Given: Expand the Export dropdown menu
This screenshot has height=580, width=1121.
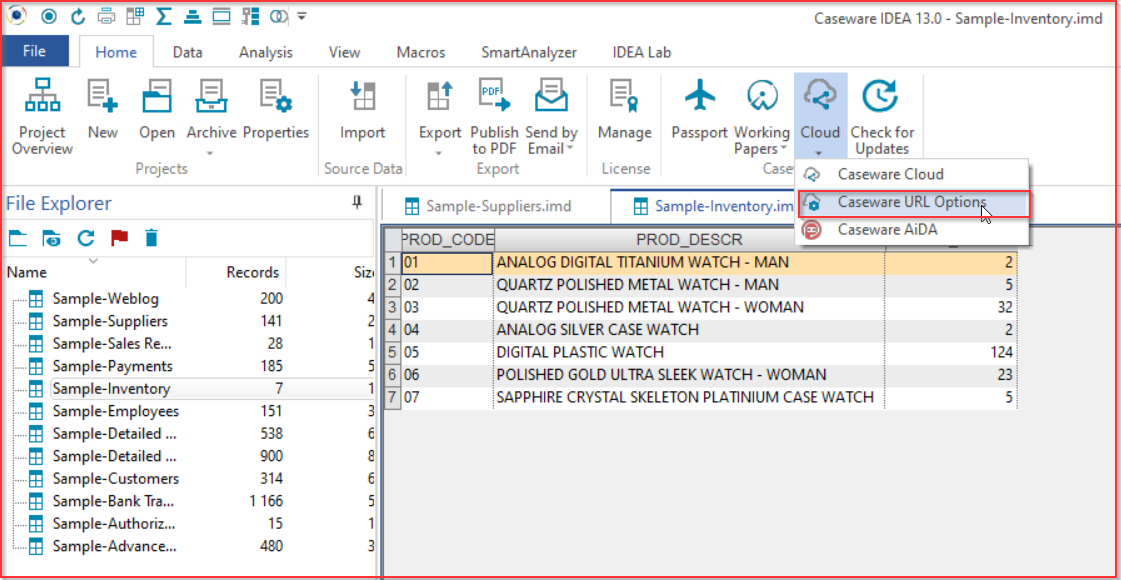Looking at the screenshot, I should tap(439, 154).
